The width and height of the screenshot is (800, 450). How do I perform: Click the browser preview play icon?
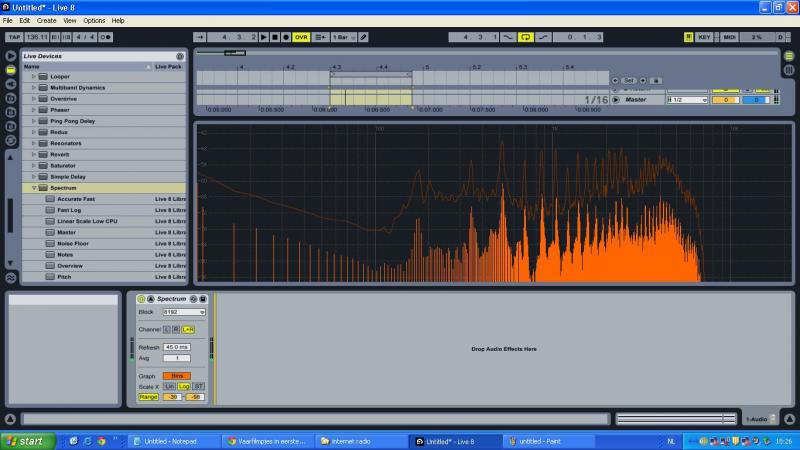click(x=10, y=56)
